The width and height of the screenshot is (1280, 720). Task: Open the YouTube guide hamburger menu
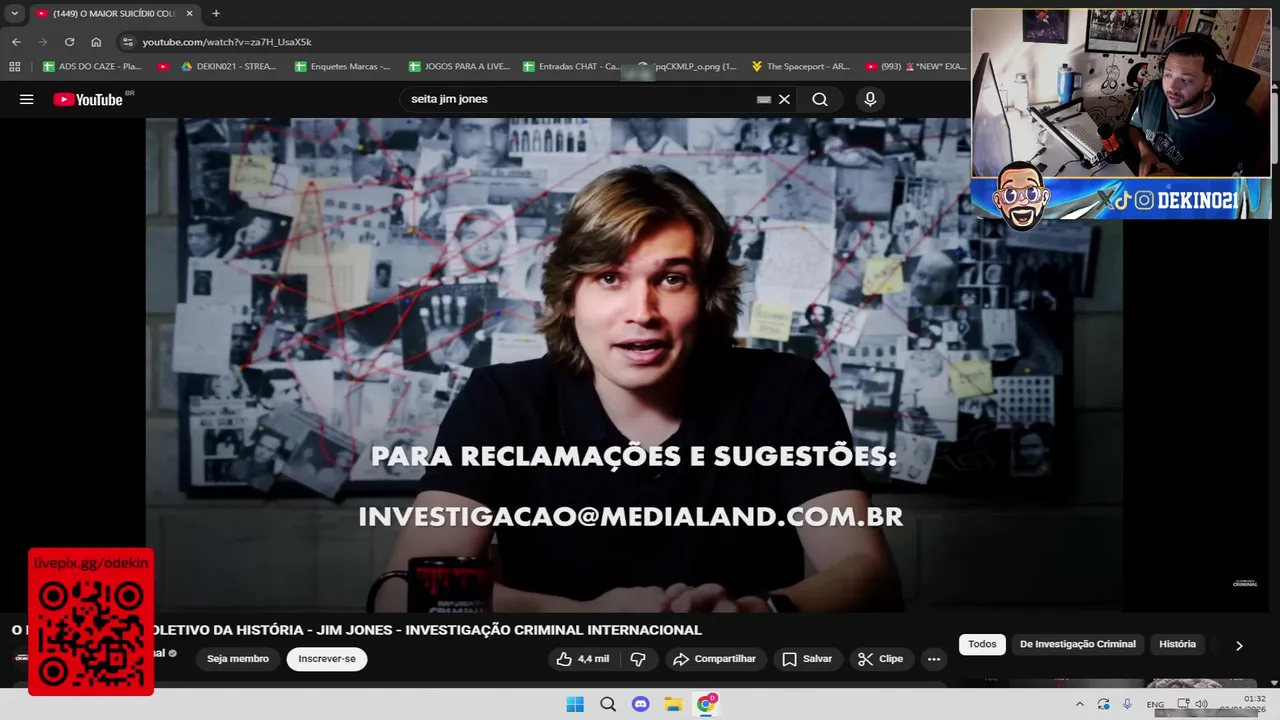(27, 99)
